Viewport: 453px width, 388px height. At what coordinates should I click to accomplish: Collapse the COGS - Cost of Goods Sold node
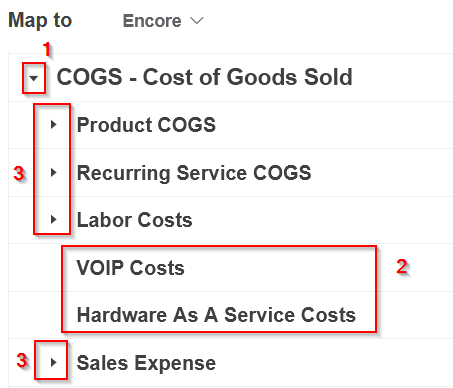(33, 78)
